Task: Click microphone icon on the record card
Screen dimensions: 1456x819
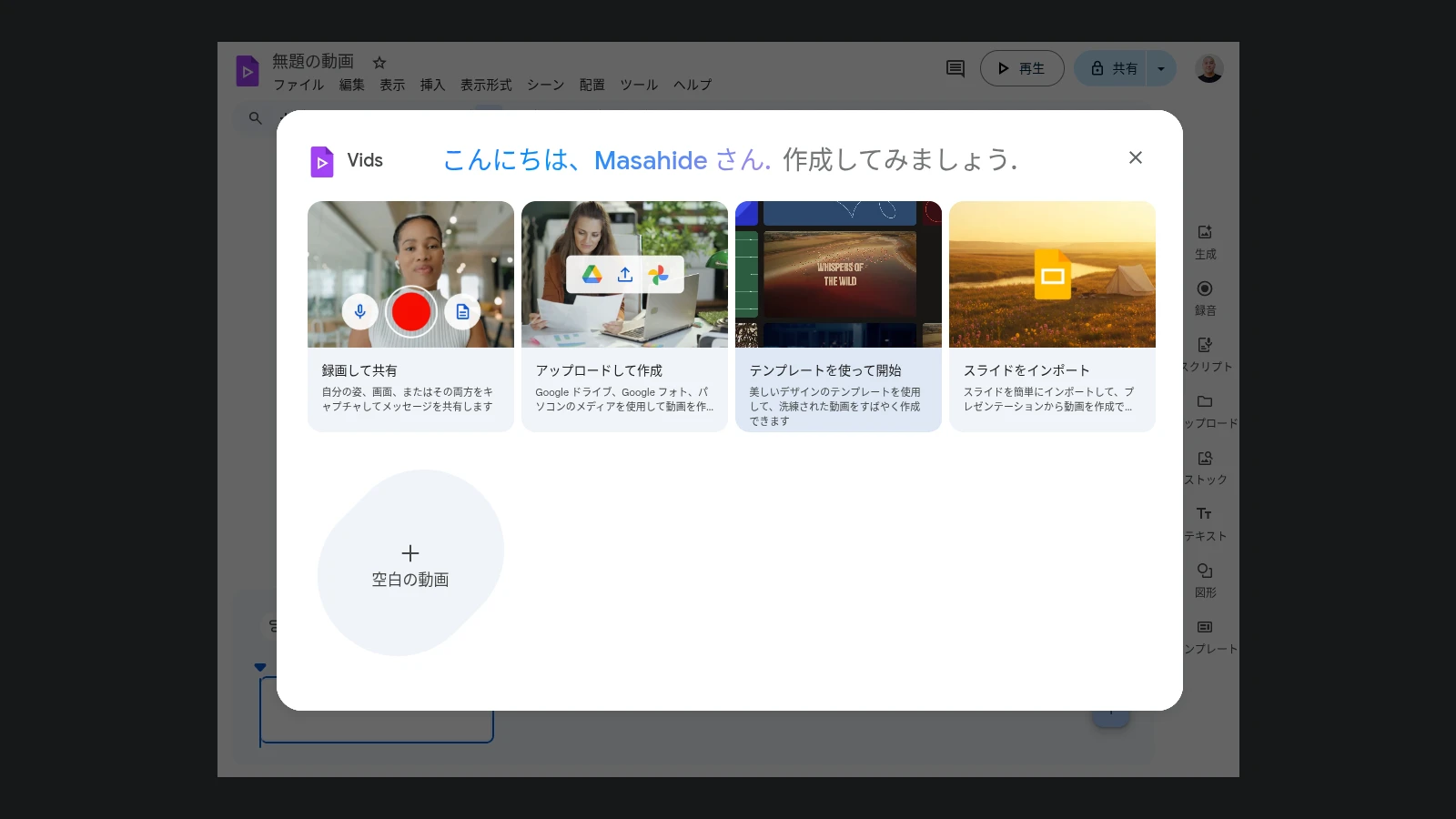Action: [360, 311]
